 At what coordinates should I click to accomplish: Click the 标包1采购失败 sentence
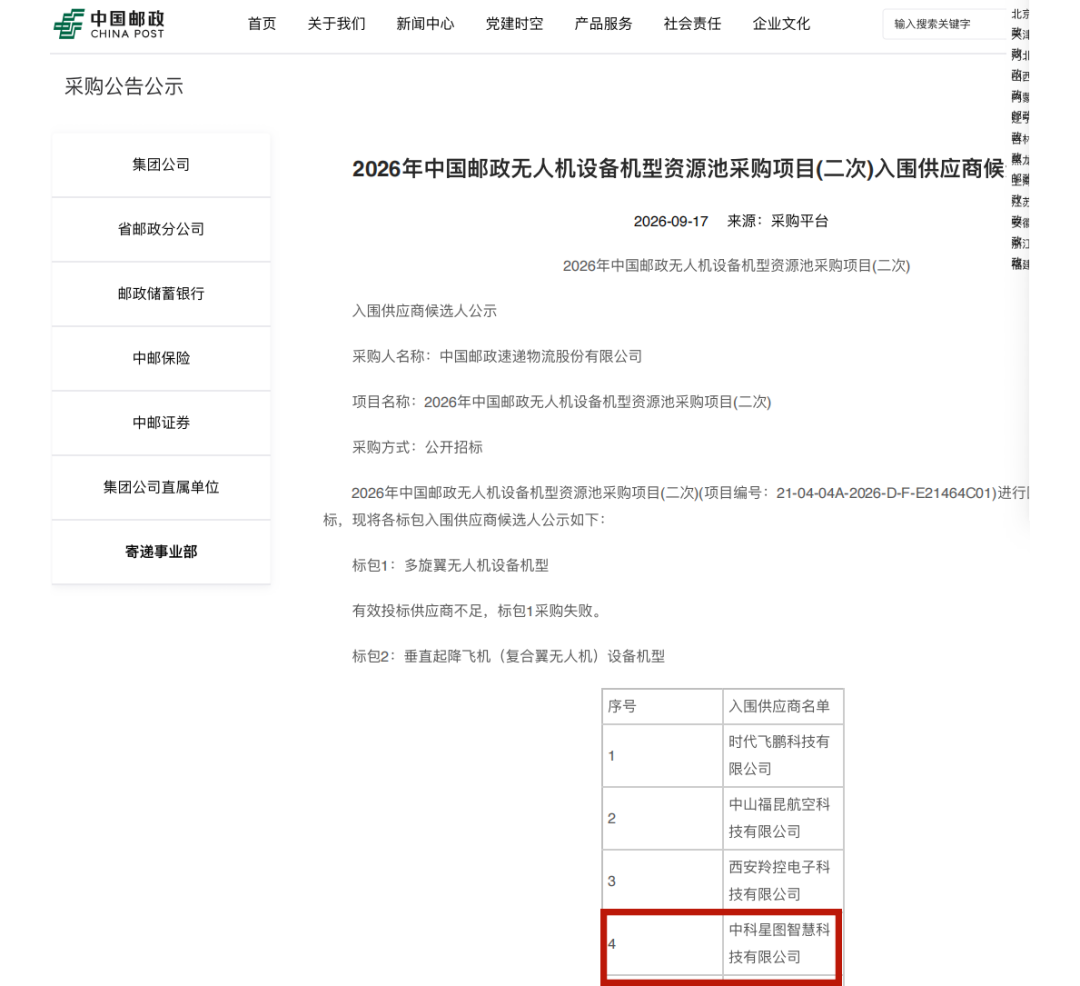(477, 611)
